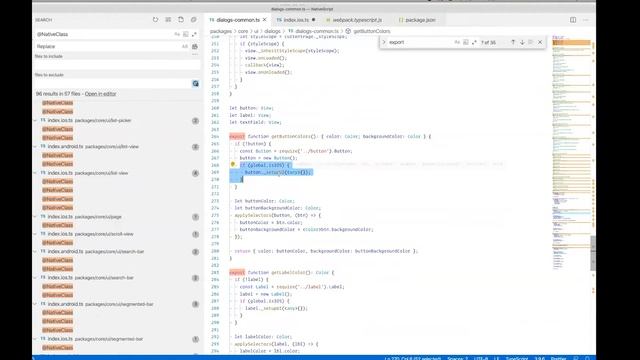Open feedback icon in status bar
The height and width of the screenshot is (360, 640).
576,358
